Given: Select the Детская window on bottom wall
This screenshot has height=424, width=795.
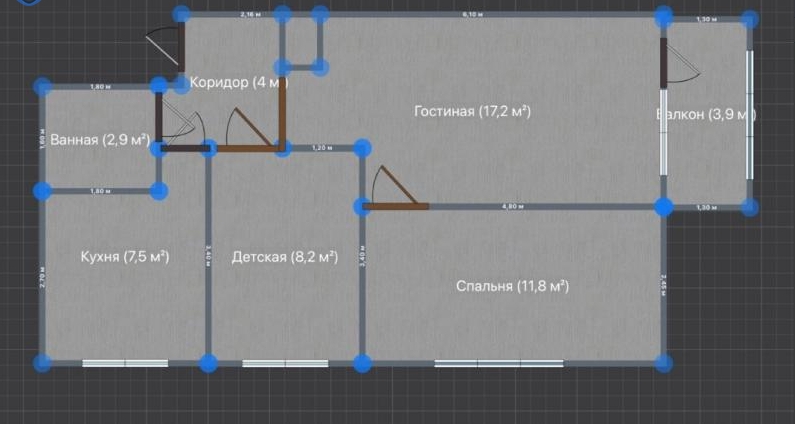Looking at the screenshot, I should click(x=285, y=363).
